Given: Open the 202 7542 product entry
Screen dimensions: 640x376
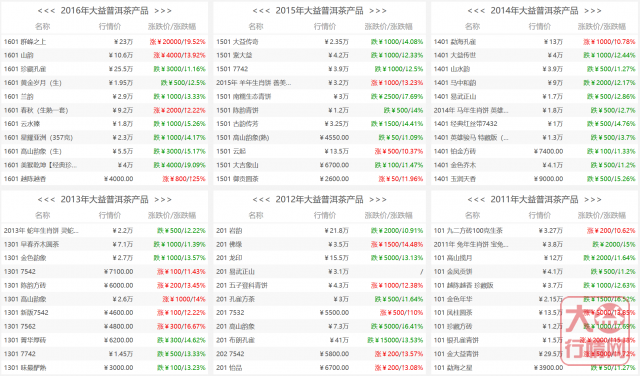Looking at the screenshot, I should coord(230,354).
